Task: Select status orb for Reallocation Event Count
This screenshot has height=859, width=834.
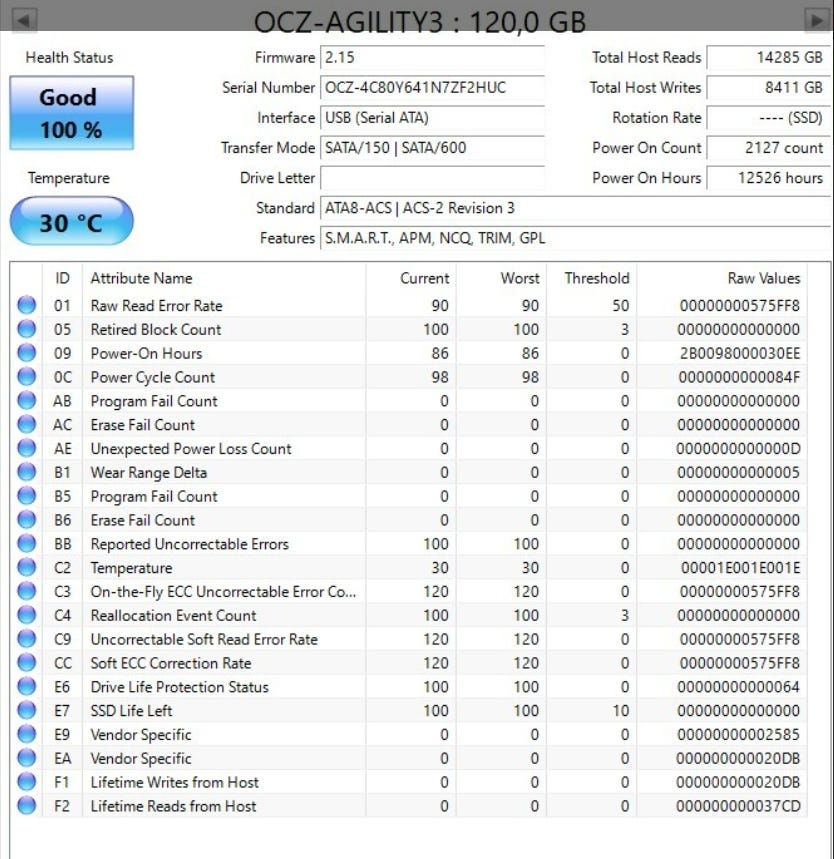Action: [x=27, y=615]
